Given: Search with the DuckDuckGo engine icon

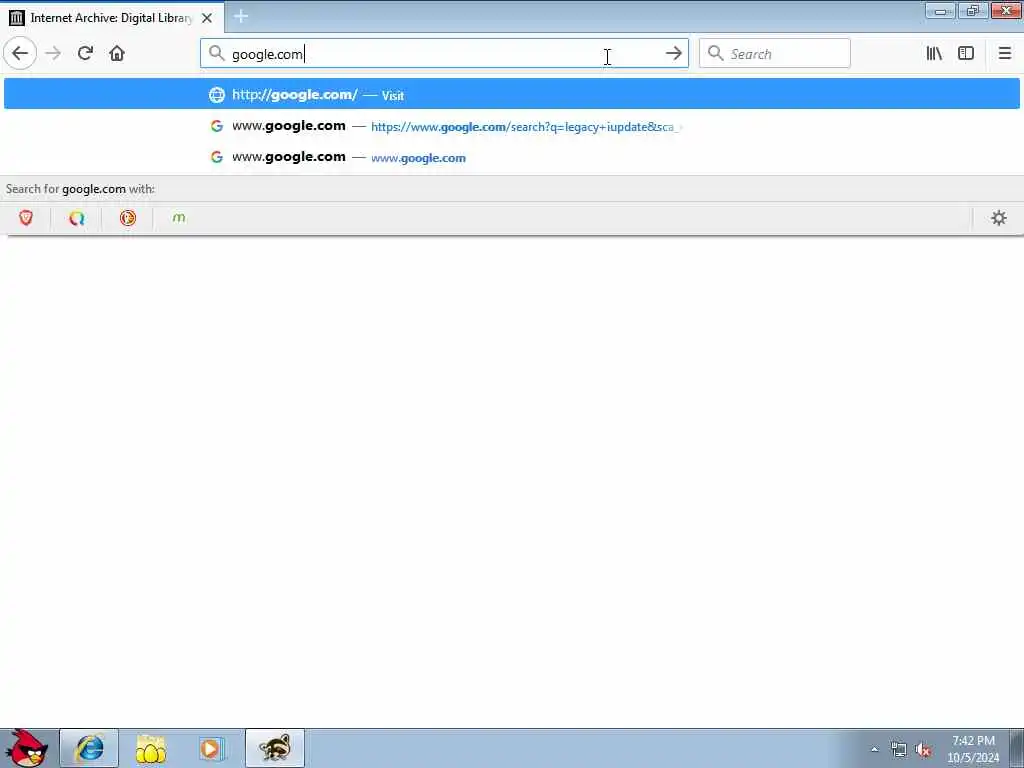Looking at the screenshot, I should tap(128, 218).
